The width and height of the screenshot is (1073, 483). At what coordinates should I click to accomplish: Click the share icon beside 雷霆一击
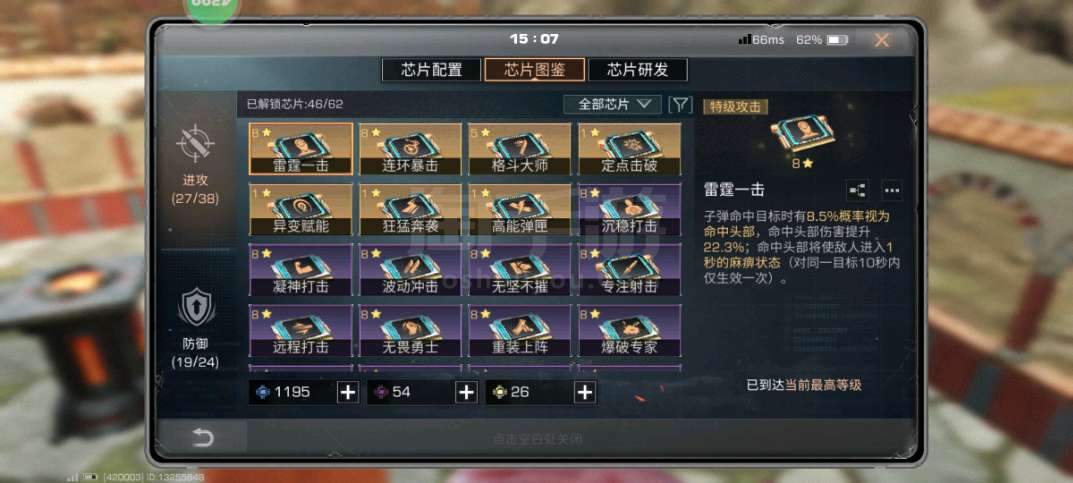click(857, 190)
